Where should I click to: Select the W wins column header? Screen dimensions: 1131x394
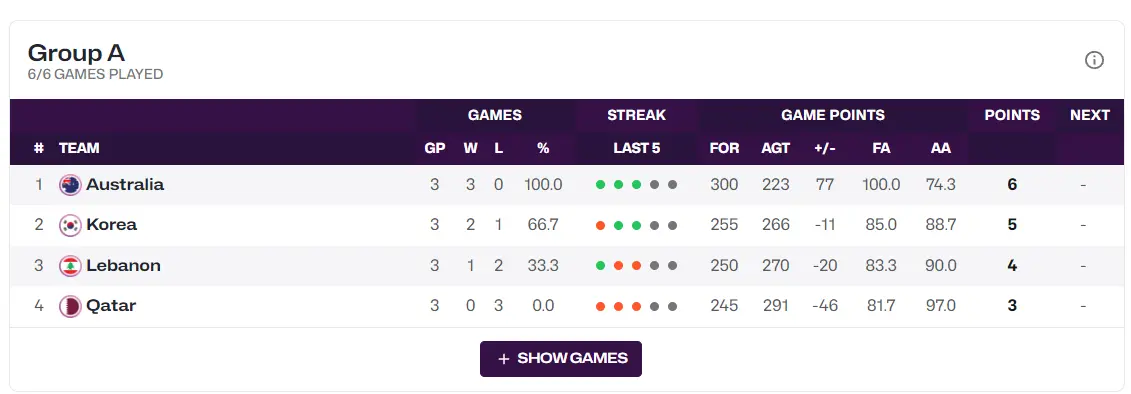coord(470,148)
